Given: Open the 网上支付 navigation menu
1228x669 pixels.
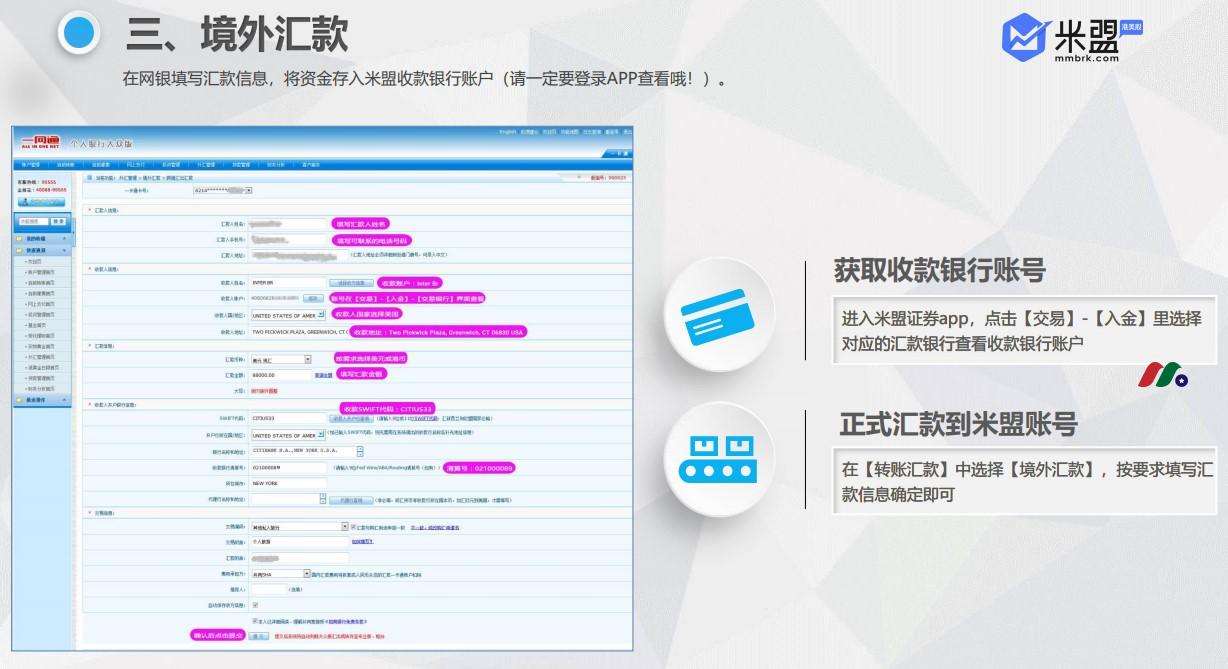Looking at the screenshot, I should coord(135,164).
